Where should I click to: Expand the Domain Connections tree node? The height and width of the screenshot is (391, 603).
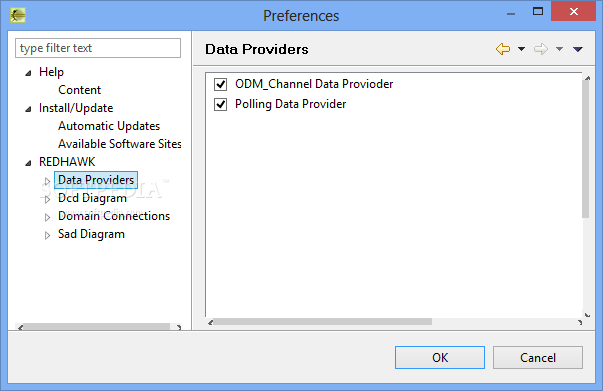click(47, 217)
